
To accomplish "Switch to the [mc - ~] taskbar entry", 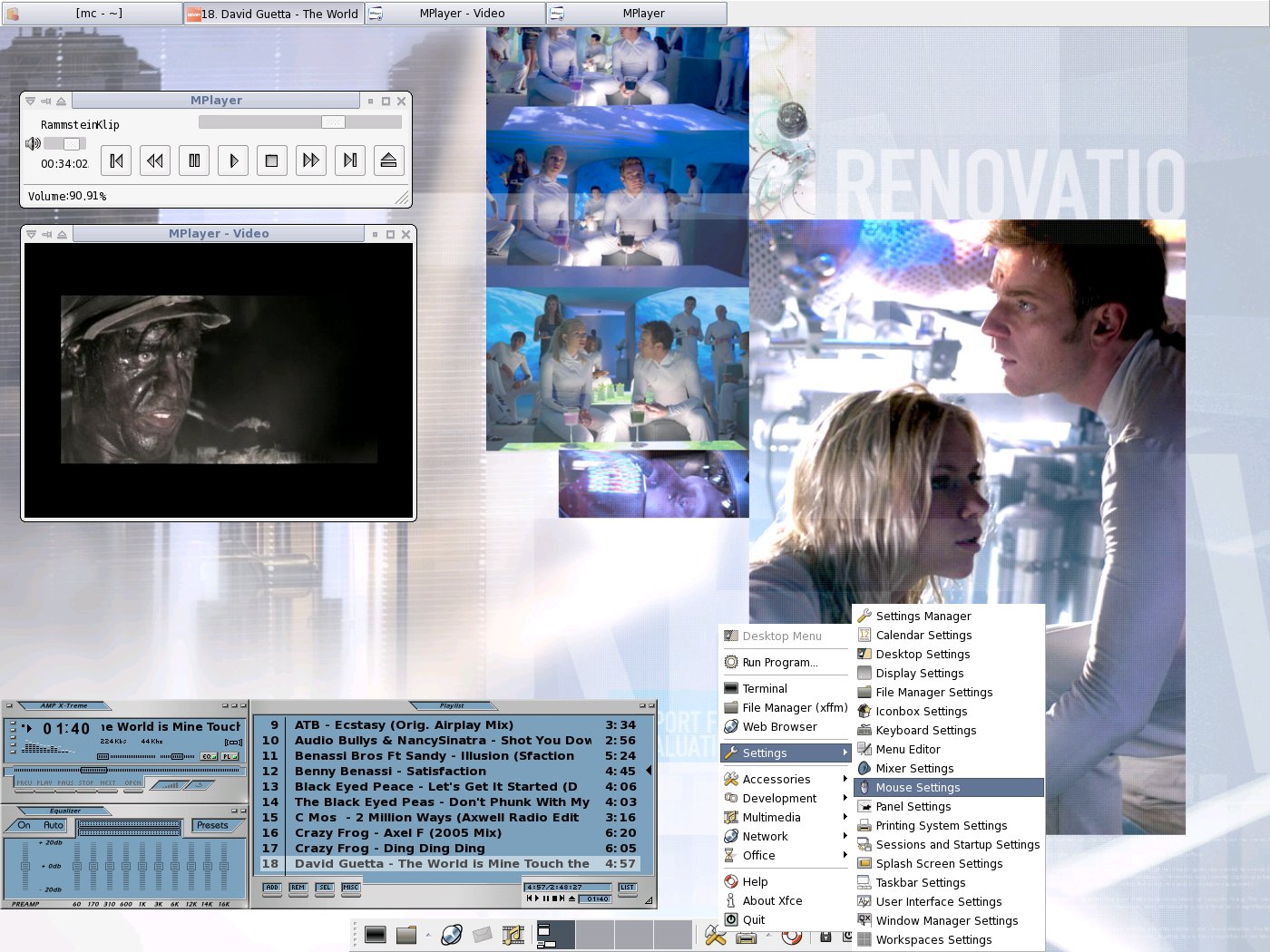I will [92, 14].
